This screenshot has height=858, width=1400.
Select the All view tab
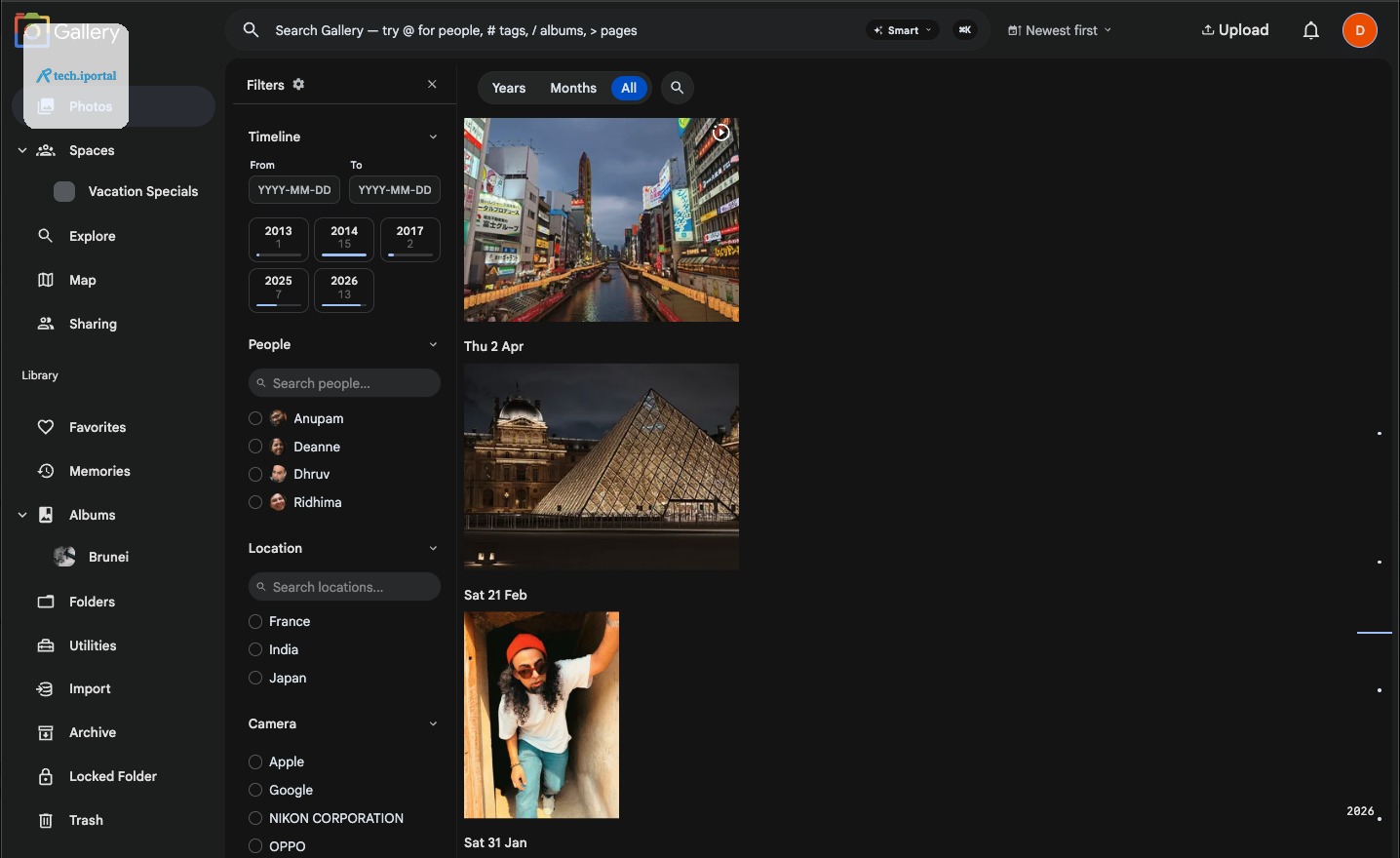630,88
